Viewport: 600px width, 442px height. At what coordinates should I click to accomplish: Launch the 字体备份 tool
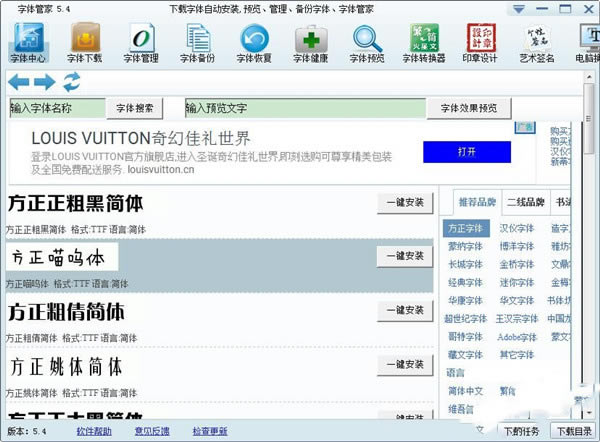point(197,42)
